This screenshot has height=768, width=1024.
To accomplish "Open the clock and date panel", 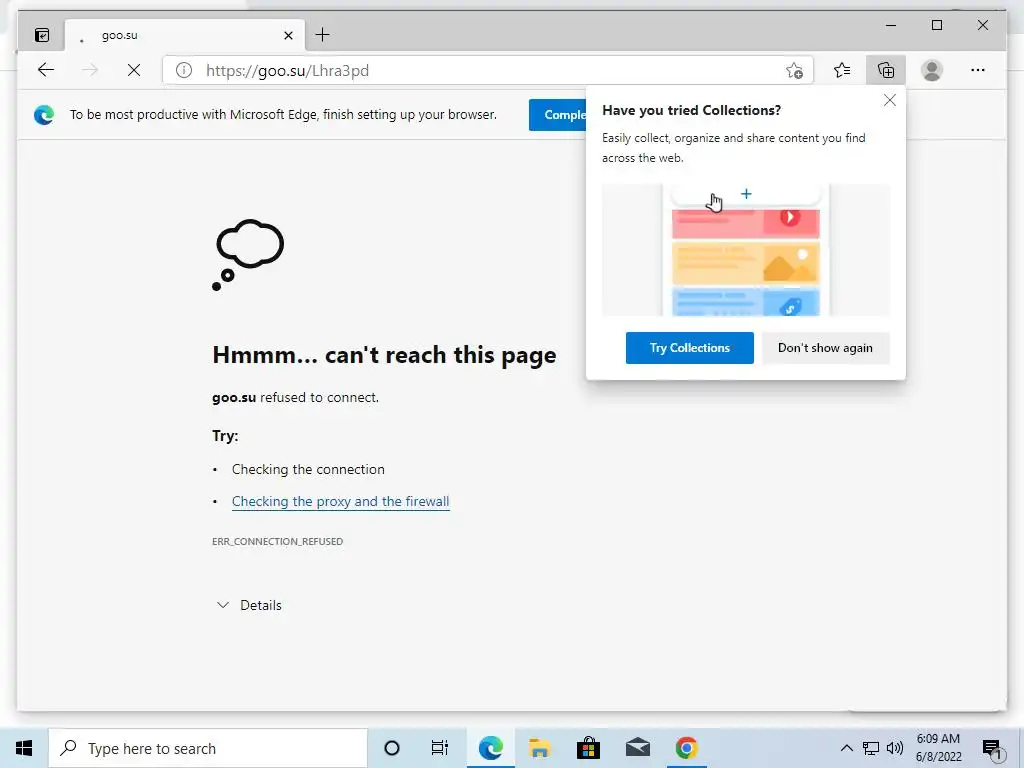I will point(938,748).
